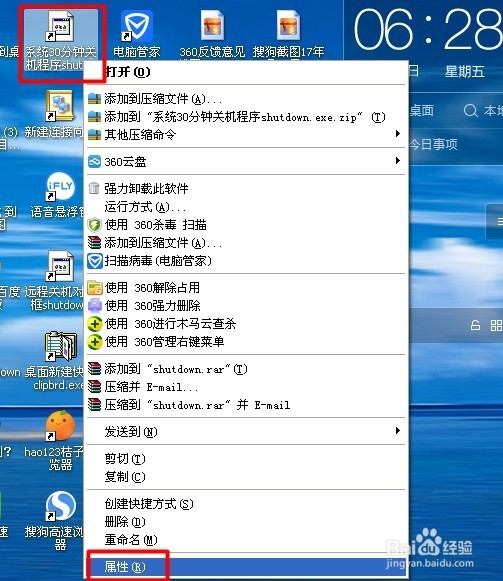The image size is (503, 581).
Task: Click the 06:28 clock display
Action: tap(428, 30)
